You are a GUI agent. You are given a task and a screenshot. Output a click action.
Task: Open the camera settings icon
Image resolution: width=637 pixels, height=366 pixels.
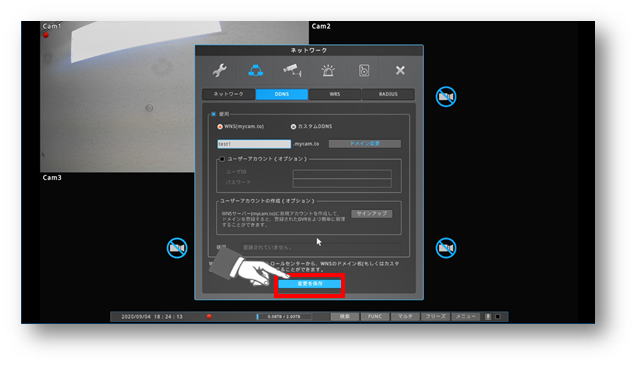(x=292, y=71)
